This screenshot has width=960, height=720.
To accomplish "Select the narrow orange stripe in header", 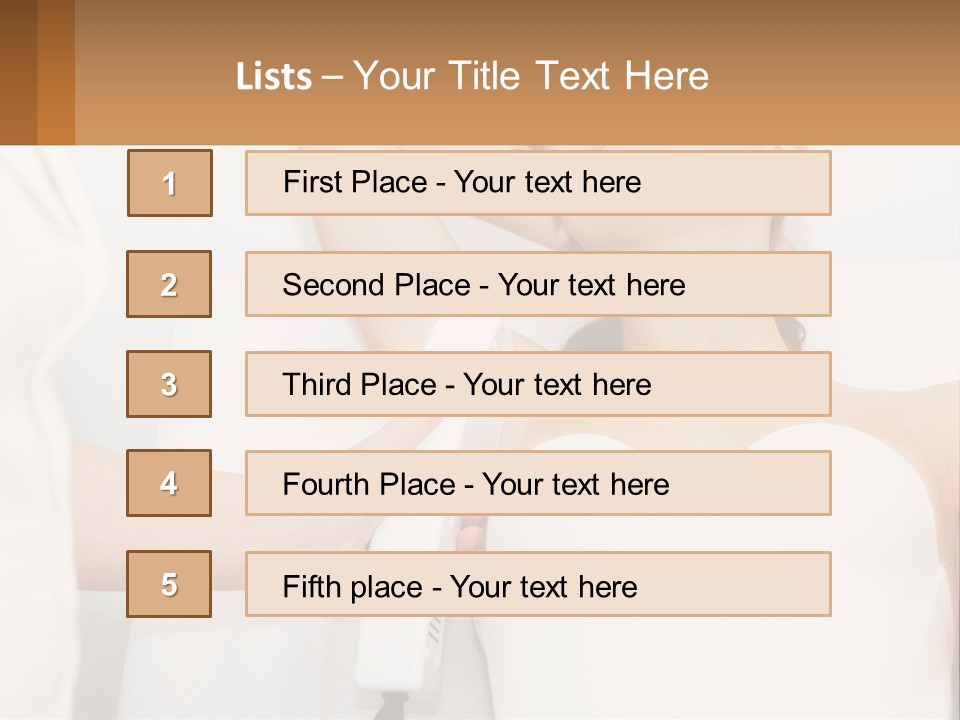I will coord(56,72).
